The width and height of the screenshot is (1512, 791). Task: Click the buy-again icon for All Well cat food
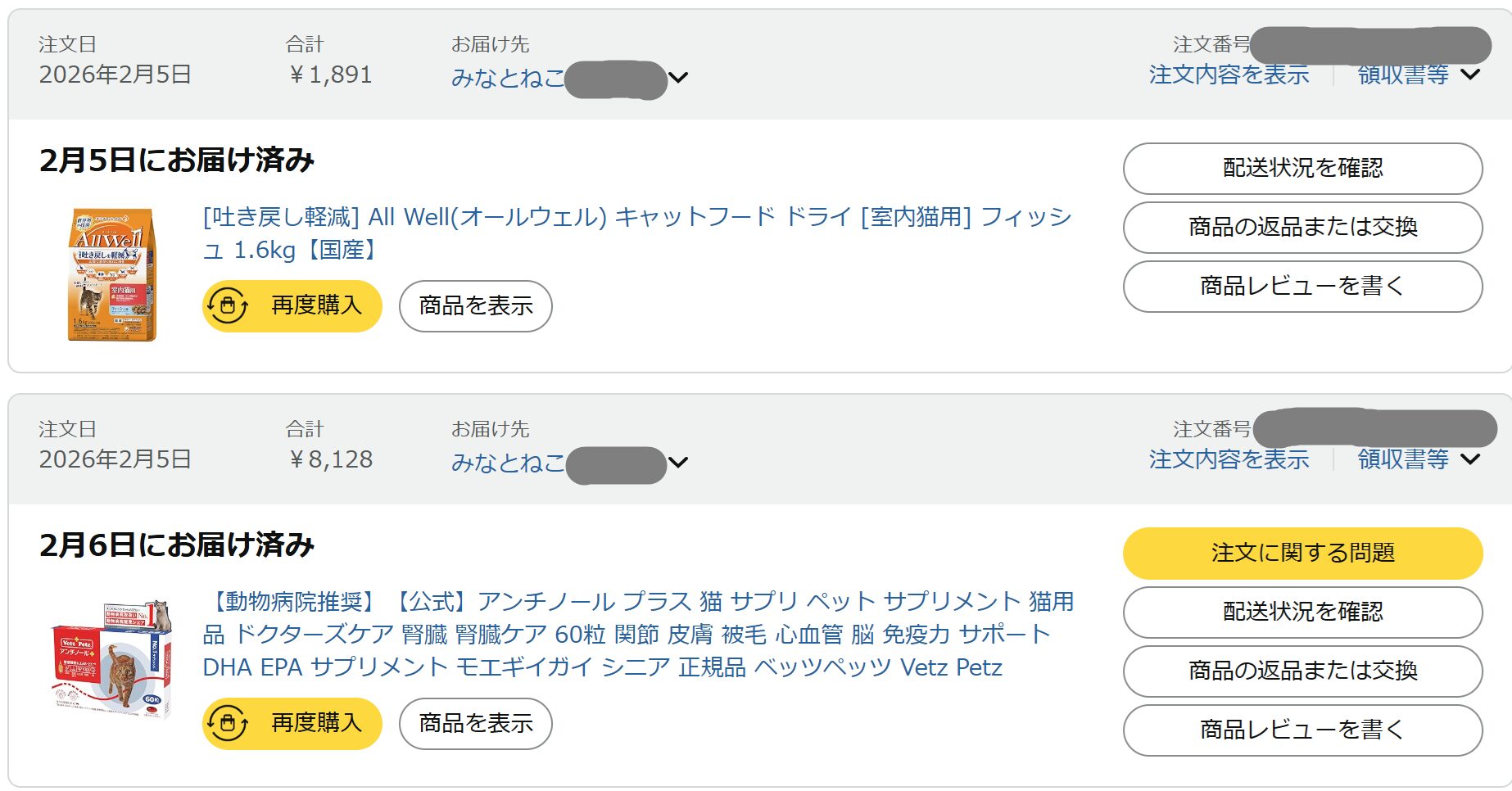[x=228, y=306]
